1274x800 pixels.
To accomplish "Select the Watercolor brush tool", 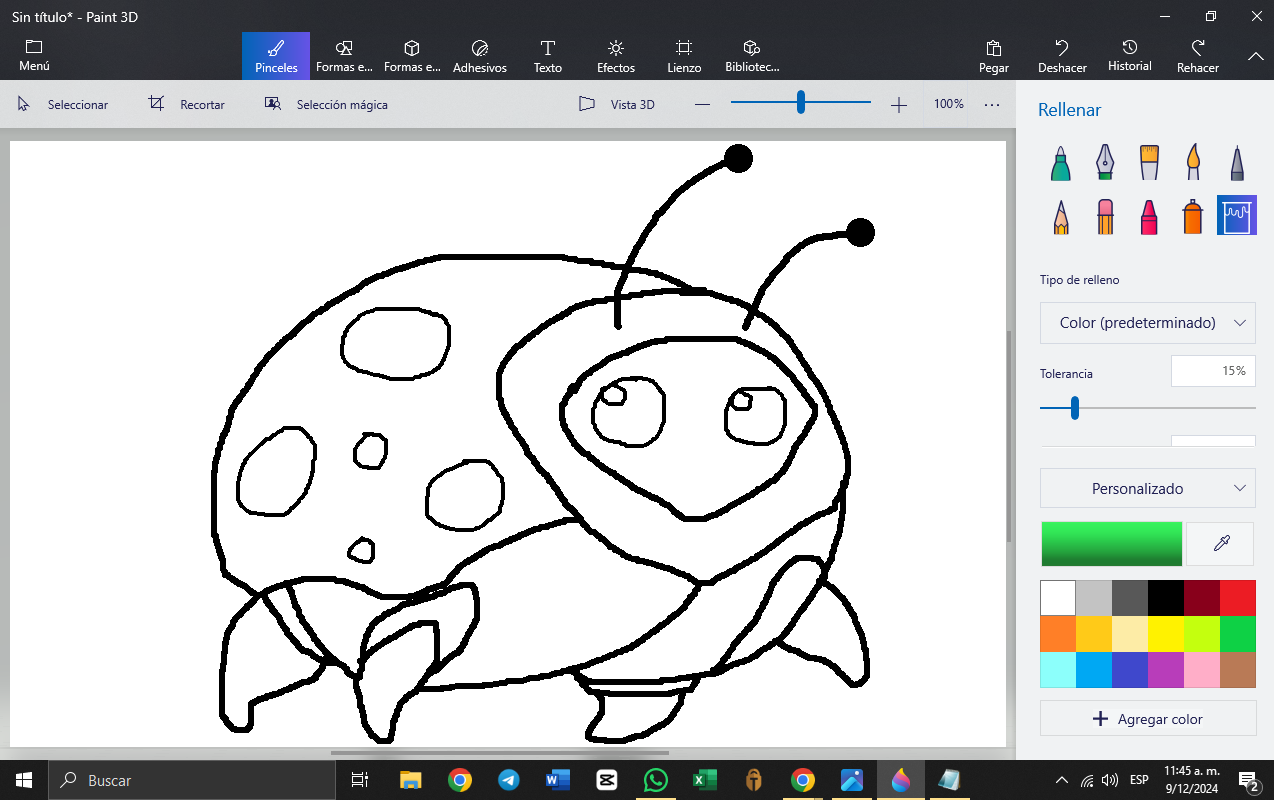I will [x=1193, y=163].
